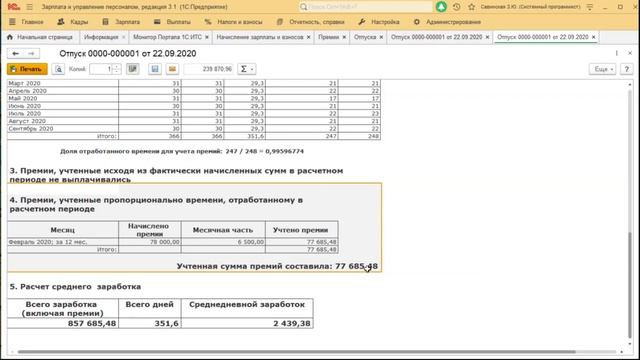Screen dimensions: 640x360
Task: Click the 1C logo icon
Action: coord(13,7)
